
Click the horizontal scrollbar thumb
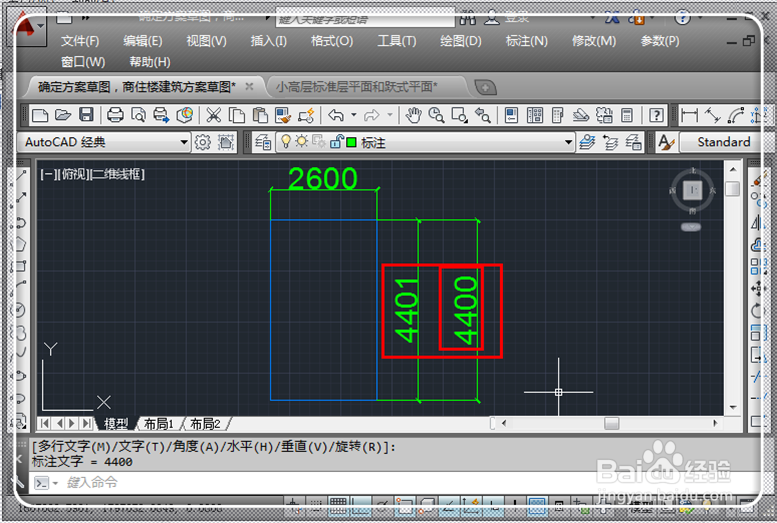(611, 423)
